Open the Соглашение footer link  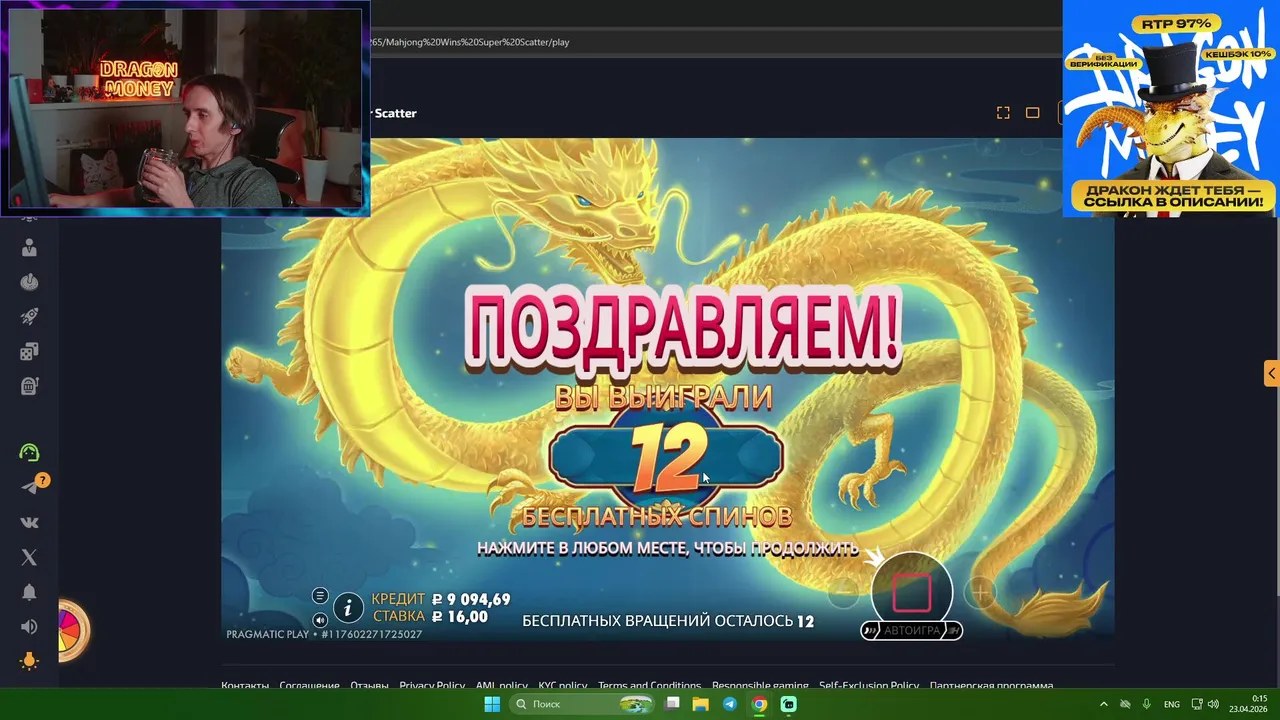309,686
